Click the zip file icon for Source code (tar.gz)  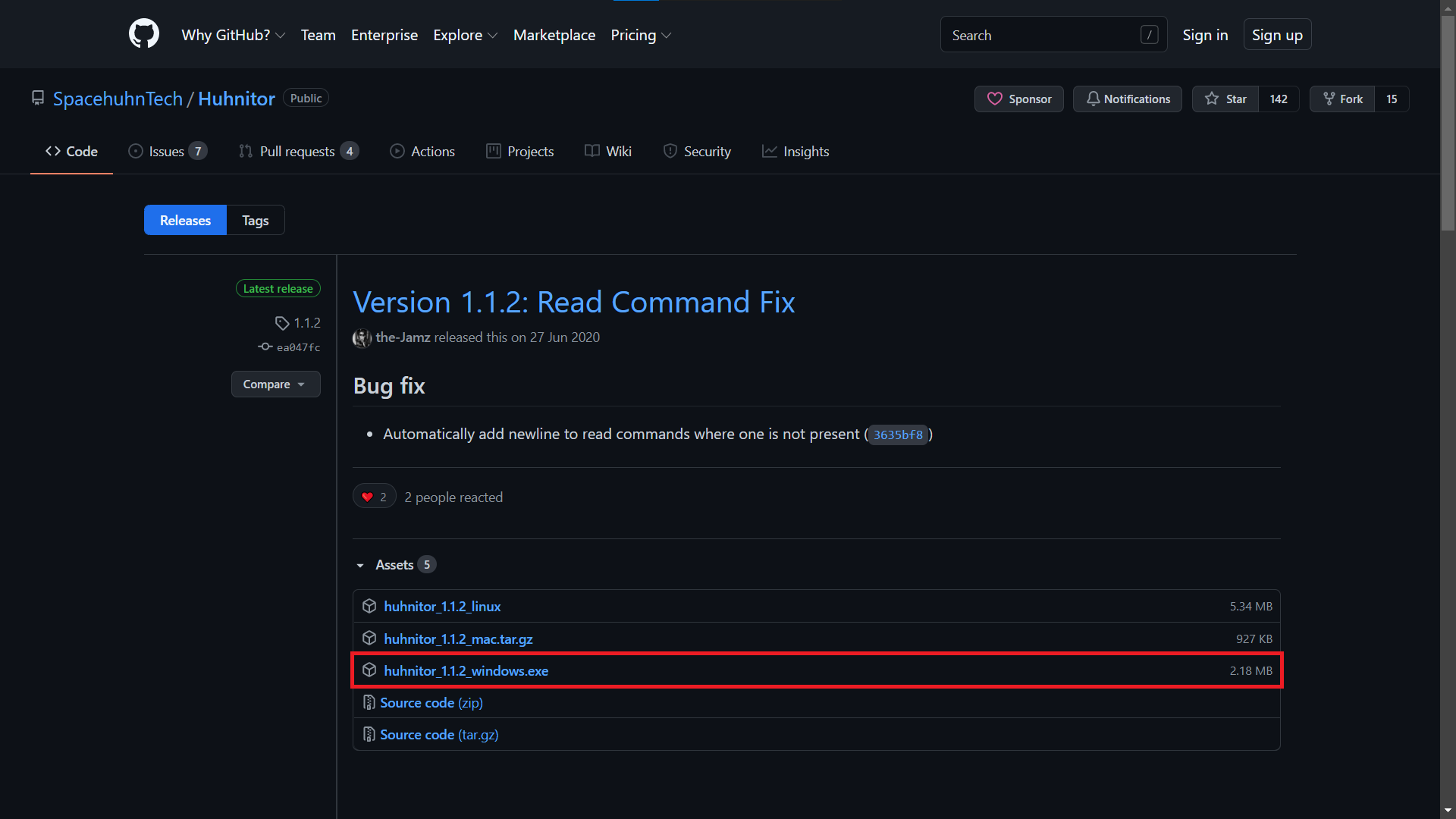pos(369,735)
